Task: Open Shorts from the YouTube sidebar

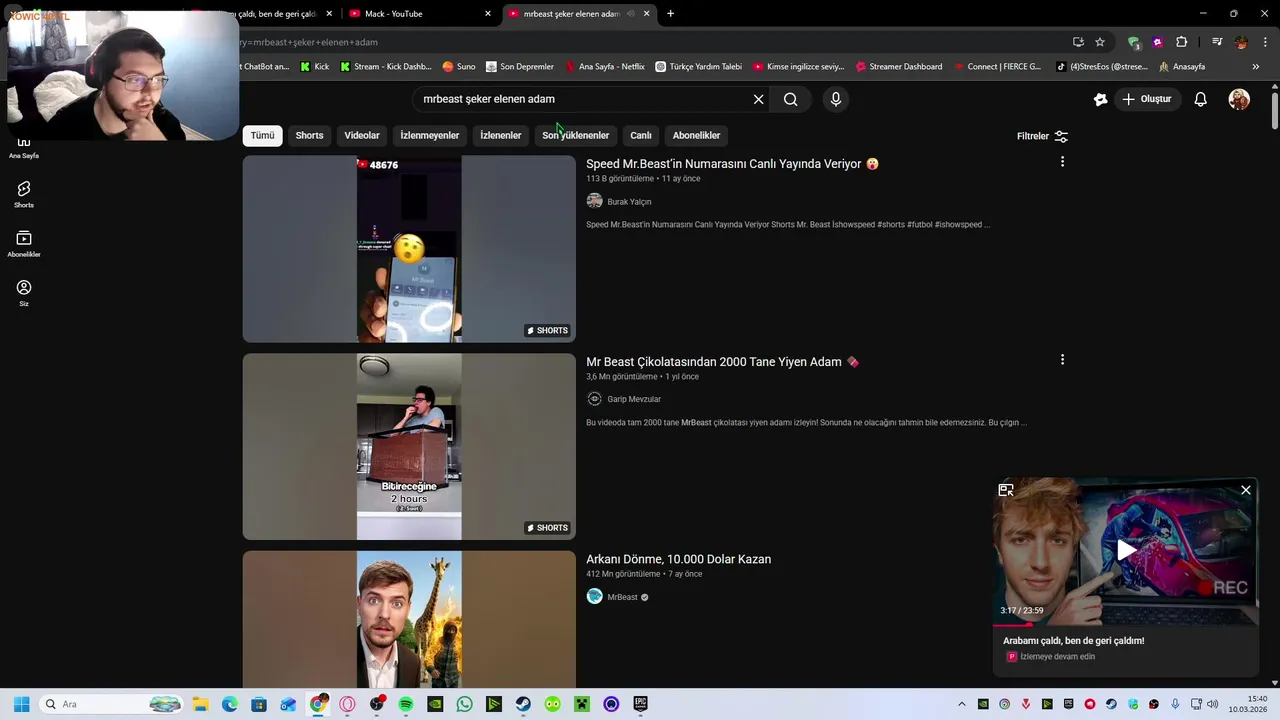Action: tap(24, 194)
